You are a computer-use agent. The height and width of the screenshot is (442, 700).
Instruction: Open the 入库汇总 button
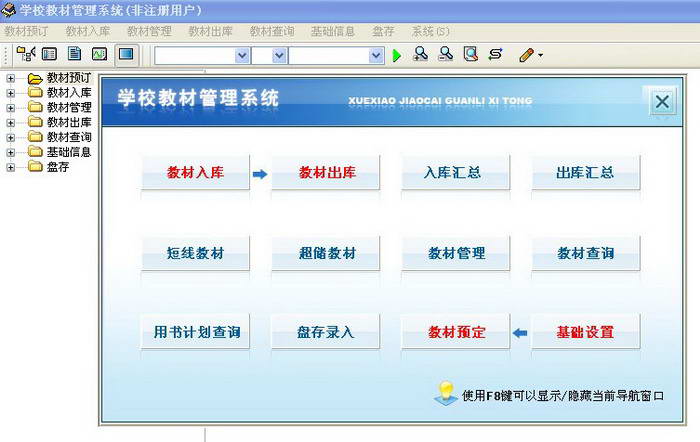[x=455, y=172]
